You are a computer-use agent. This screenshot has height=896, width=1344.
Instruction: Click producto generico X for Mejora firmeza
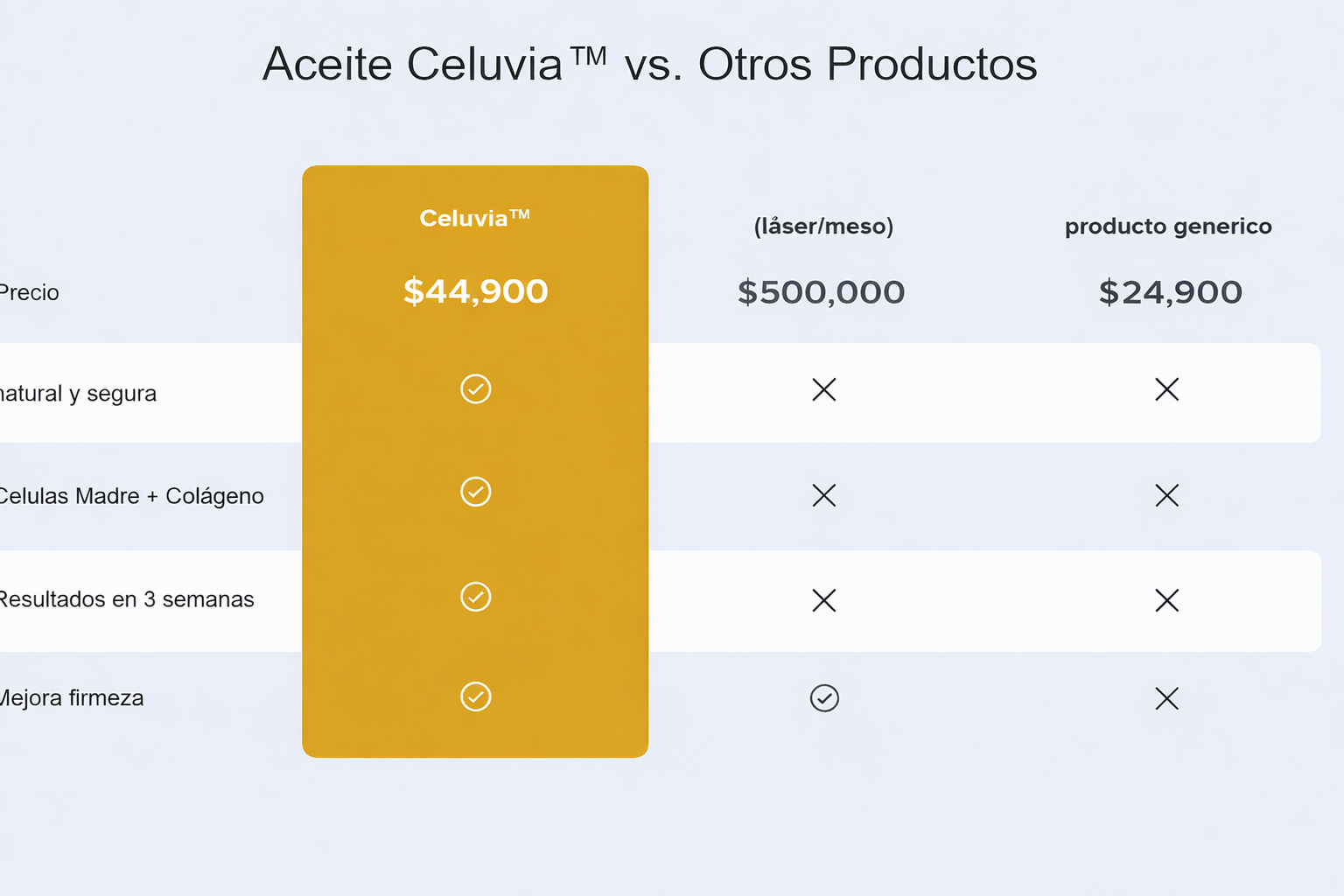tap(1167, 698)
